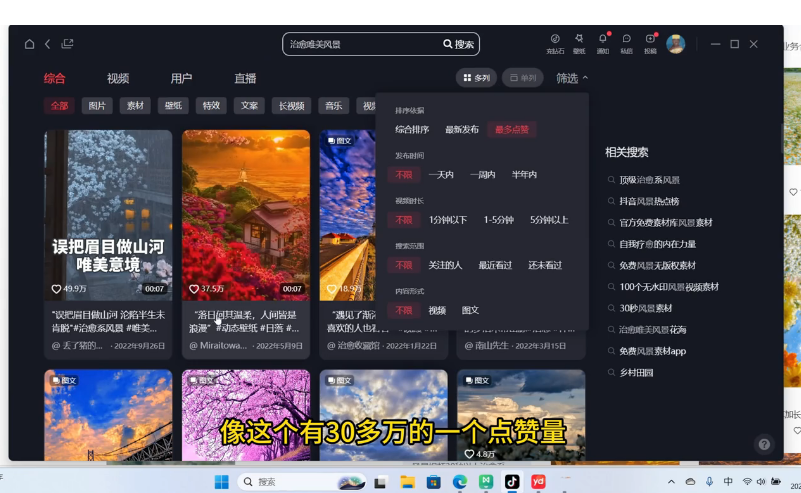Choose 1-5分钟 video duration
801x493 pixels.
(x=499, y=220)
